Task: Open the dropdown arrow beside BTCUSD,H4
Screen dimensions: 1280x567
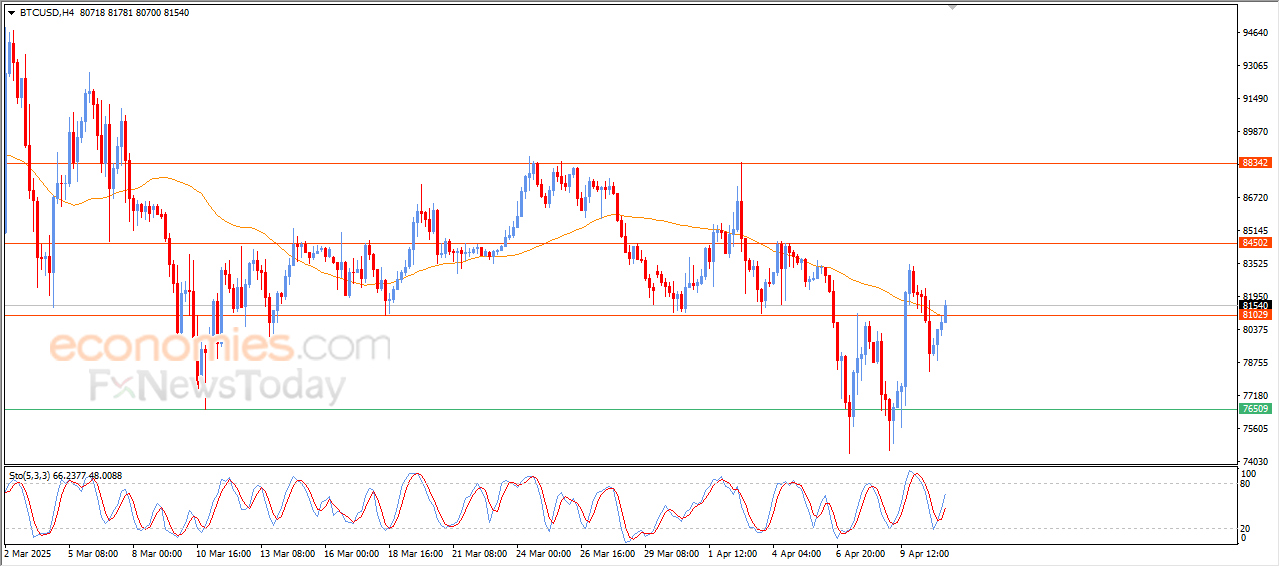Action: (11, 13)
